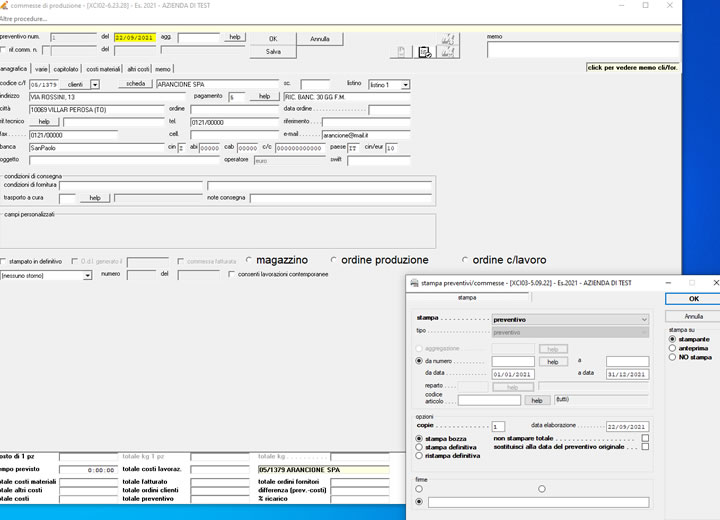Click Annulla in the stampa preventivi dialog
The height and width of the screenshot is (520, 720).
point(693,316)
